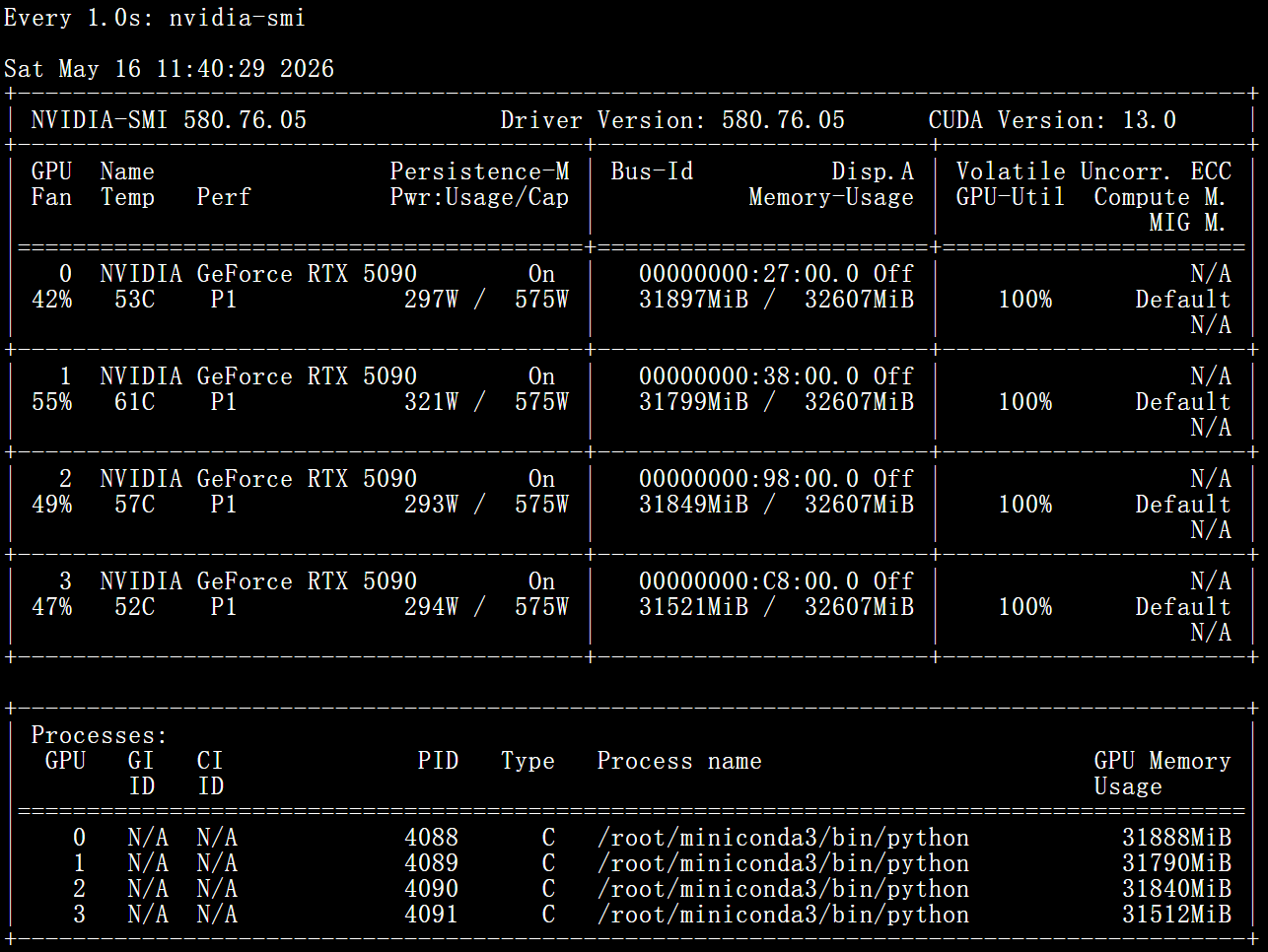Select process ID "4091"
Screen dimensions: 1268x952
pyautogui.click(x=431, y=915)
